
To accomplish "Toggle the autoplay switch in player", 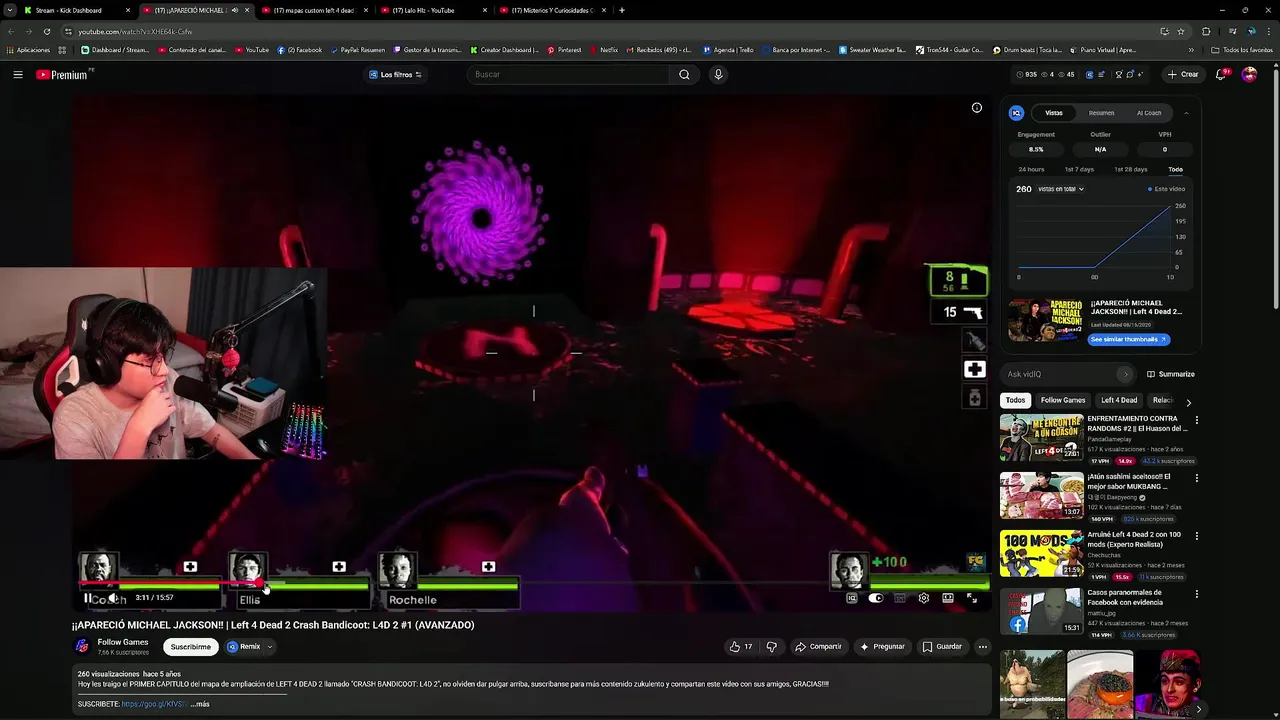I will (x=876, y=598).
